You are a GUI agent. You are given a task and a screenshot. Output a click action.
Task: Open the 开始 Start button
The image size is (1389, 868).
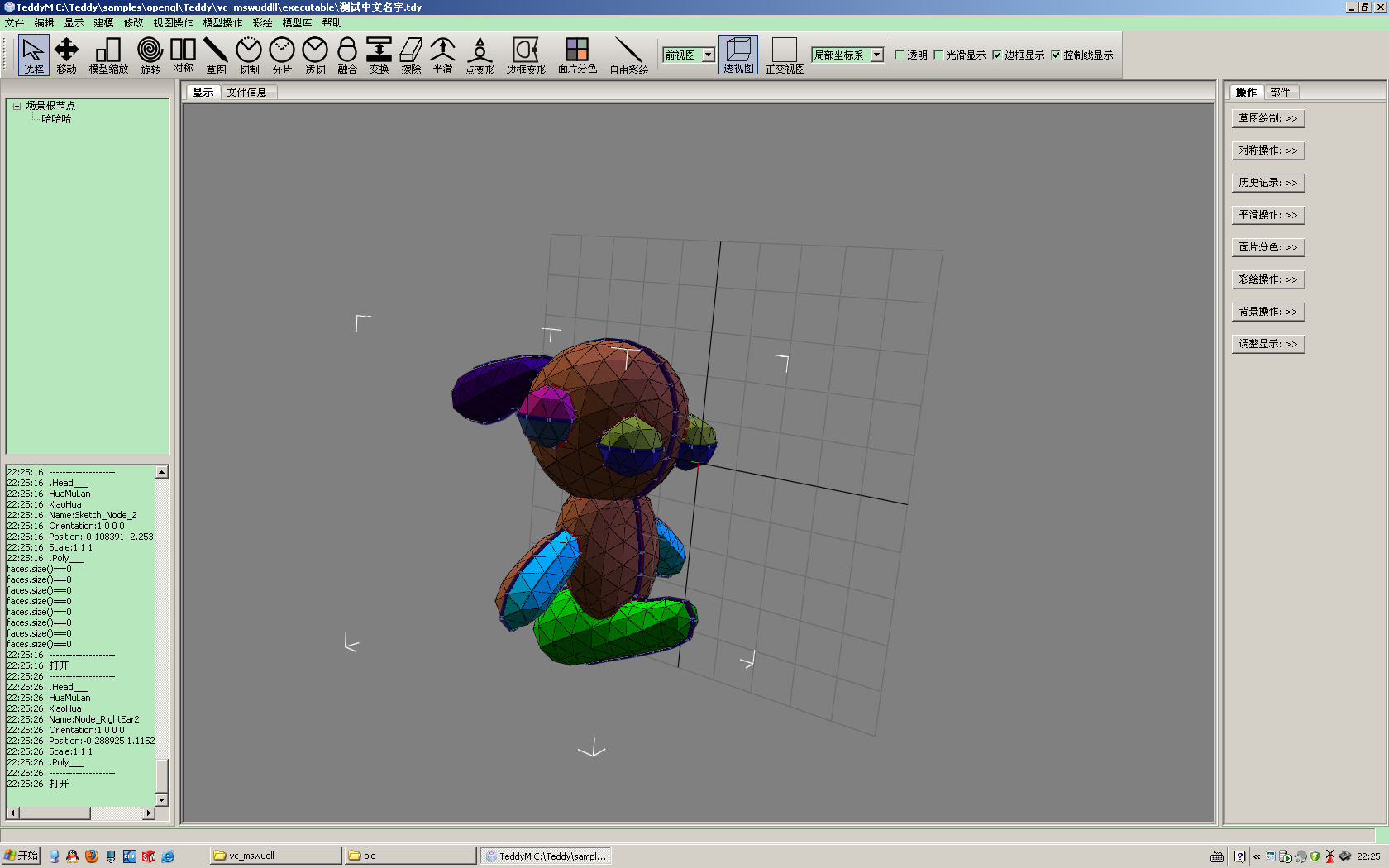[21, 856]
